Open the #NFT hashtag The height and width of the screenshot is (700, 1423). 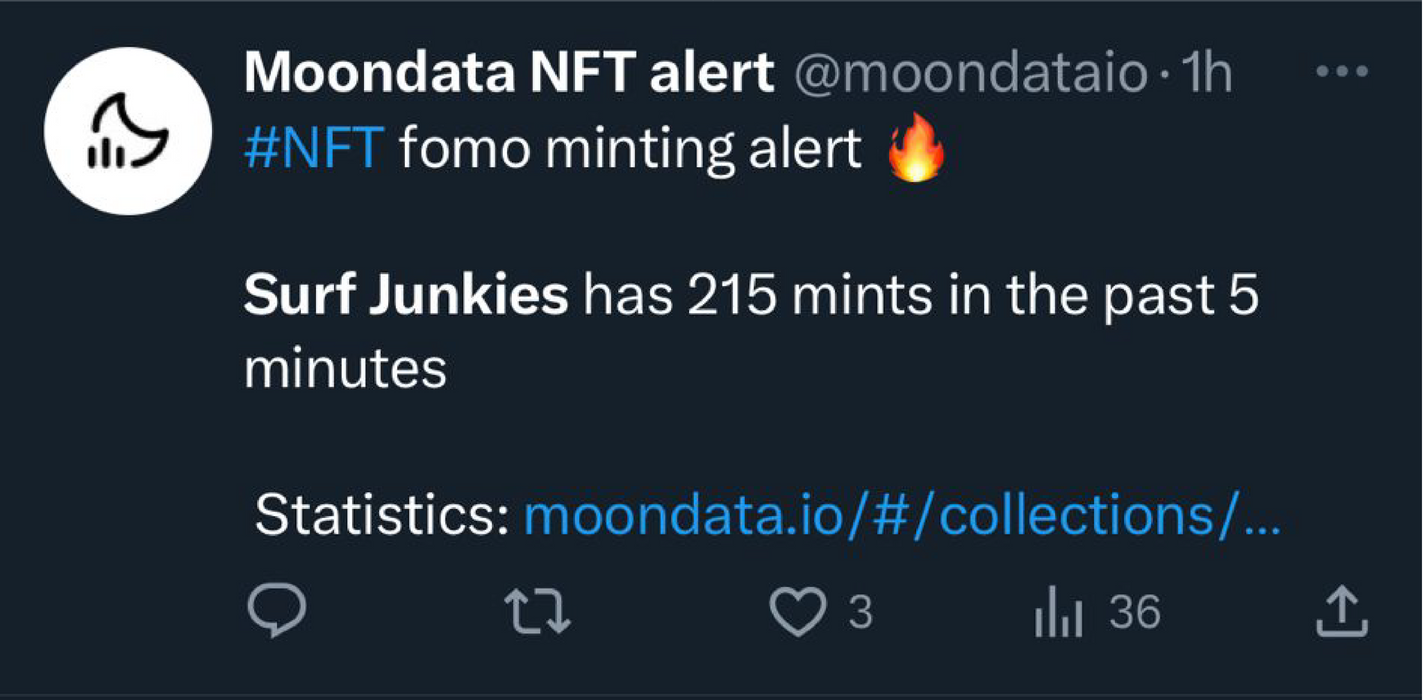click(314, 150)
